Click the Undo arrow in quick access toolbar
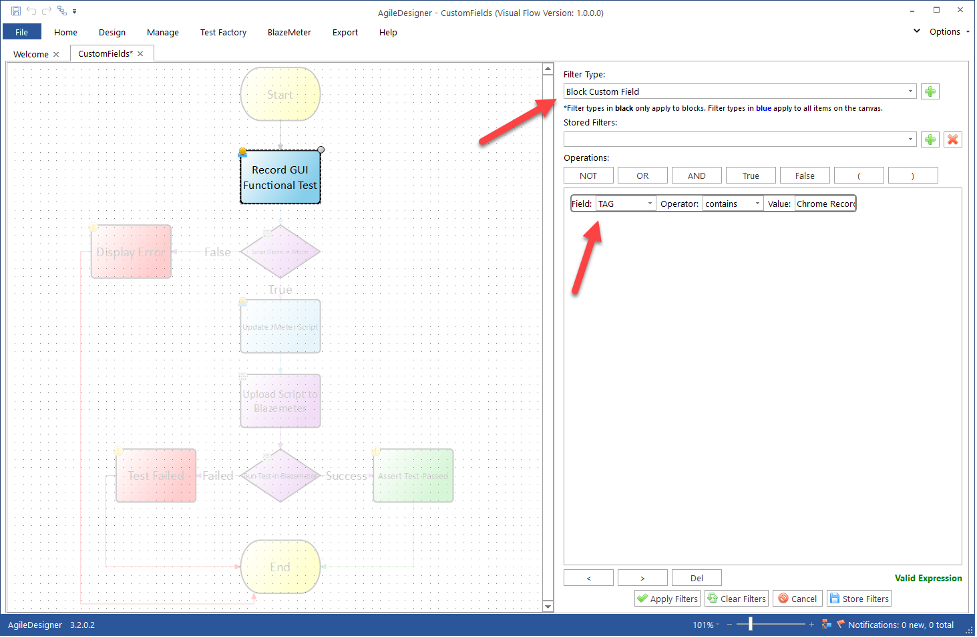The width and height of the screenshot is (977, 637). click(31, 10)
